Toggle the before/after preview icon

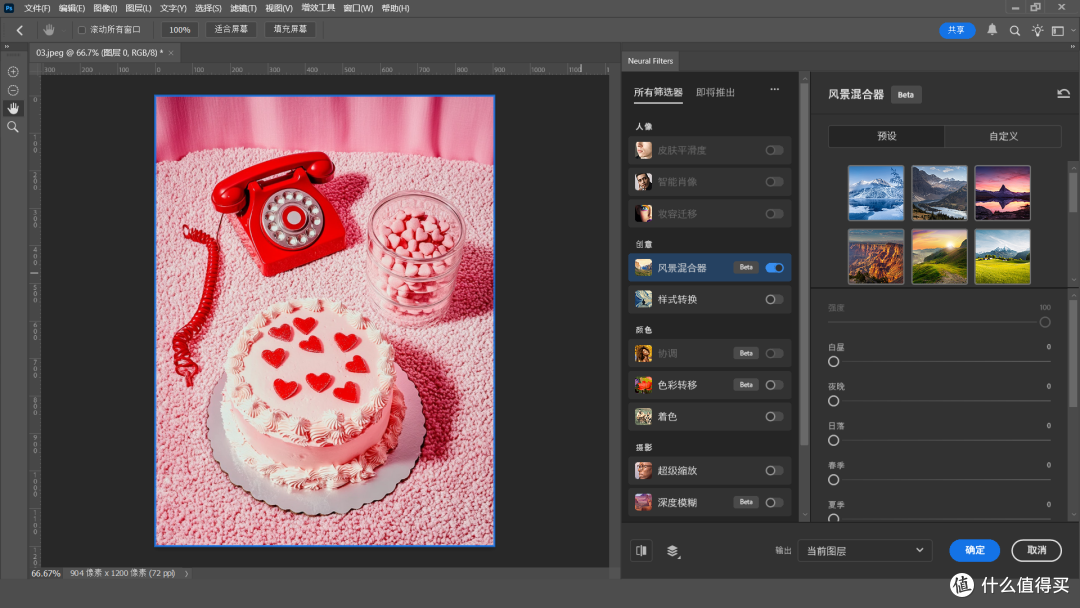(x=641, y=550)
